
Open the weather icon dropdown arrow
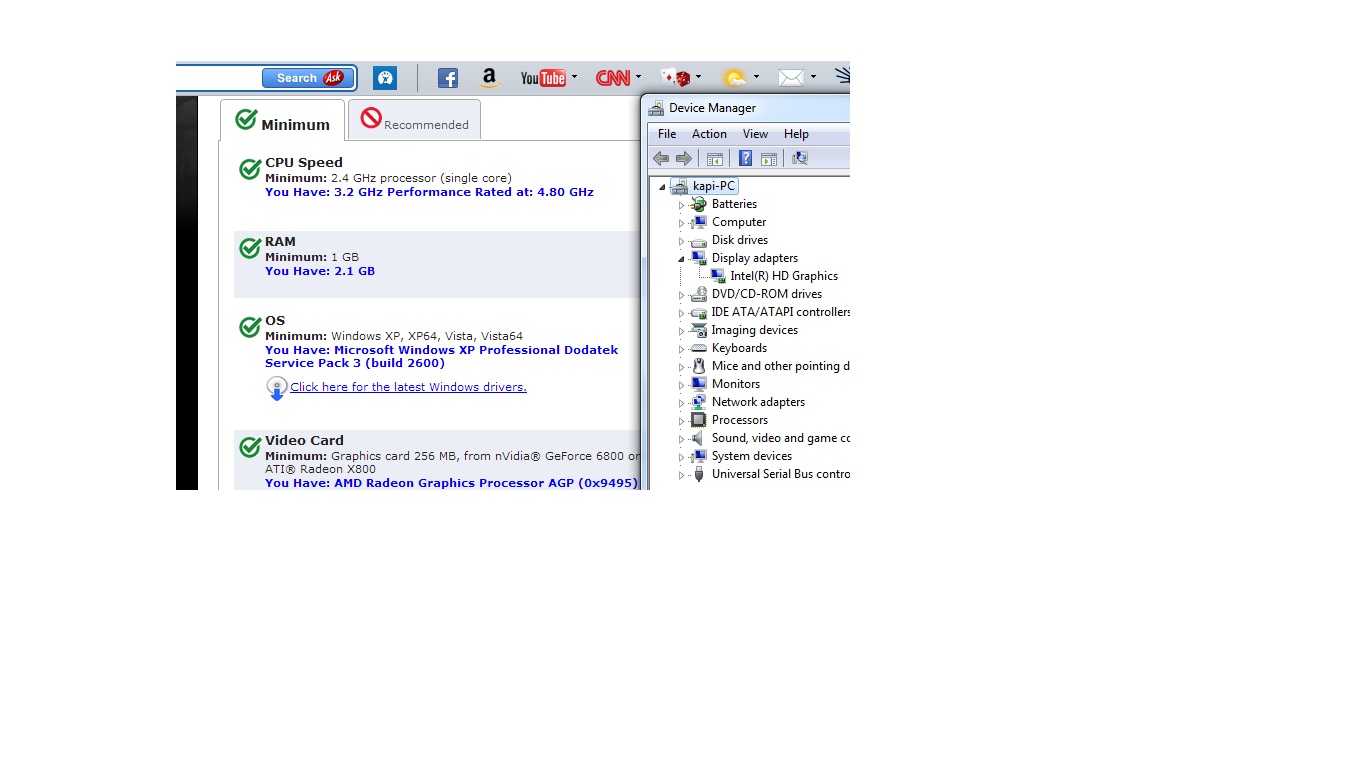click(756, 77)
